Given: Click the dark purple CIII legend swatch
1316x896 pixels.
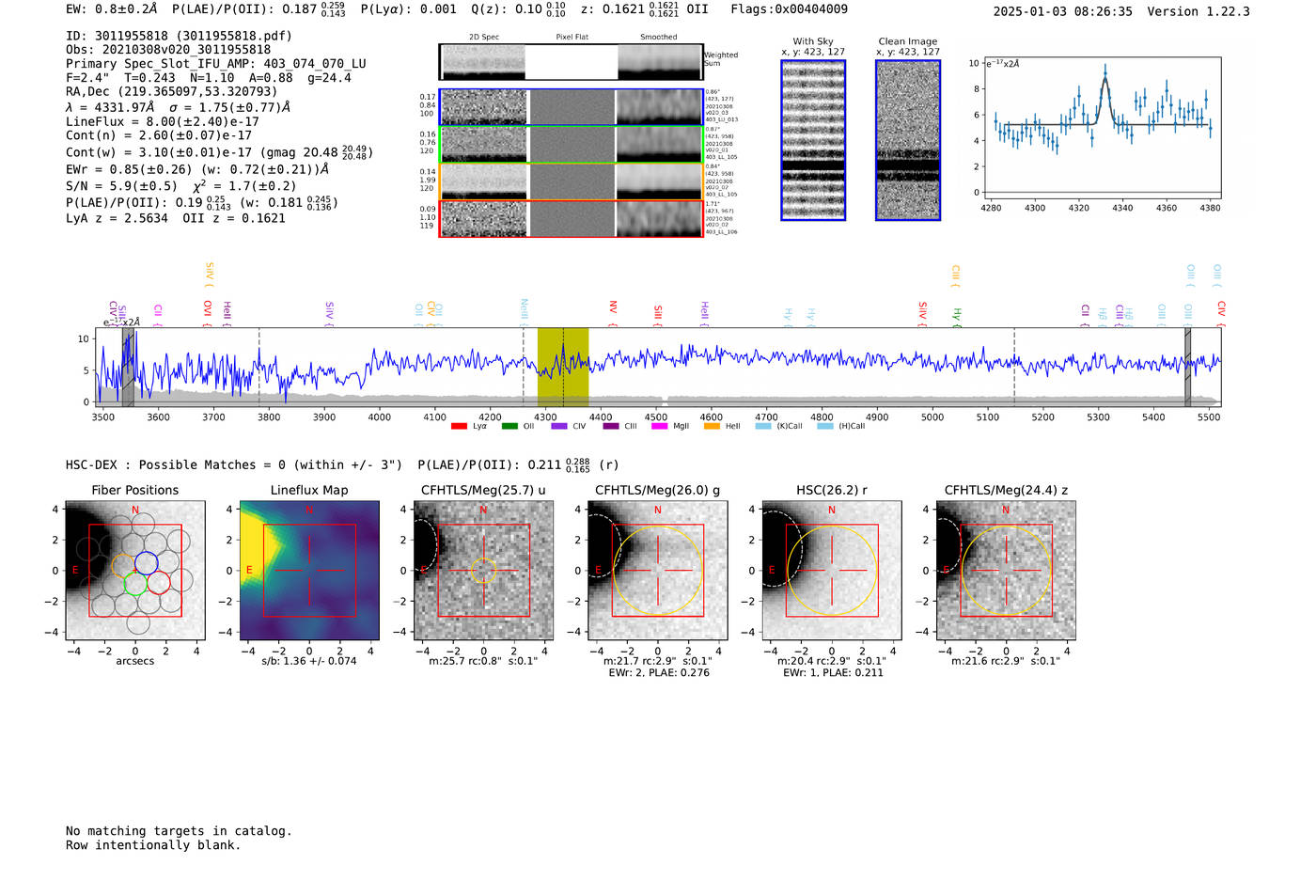Looking at the screenshot, I should pyautogui.click(x=611, y=426).
